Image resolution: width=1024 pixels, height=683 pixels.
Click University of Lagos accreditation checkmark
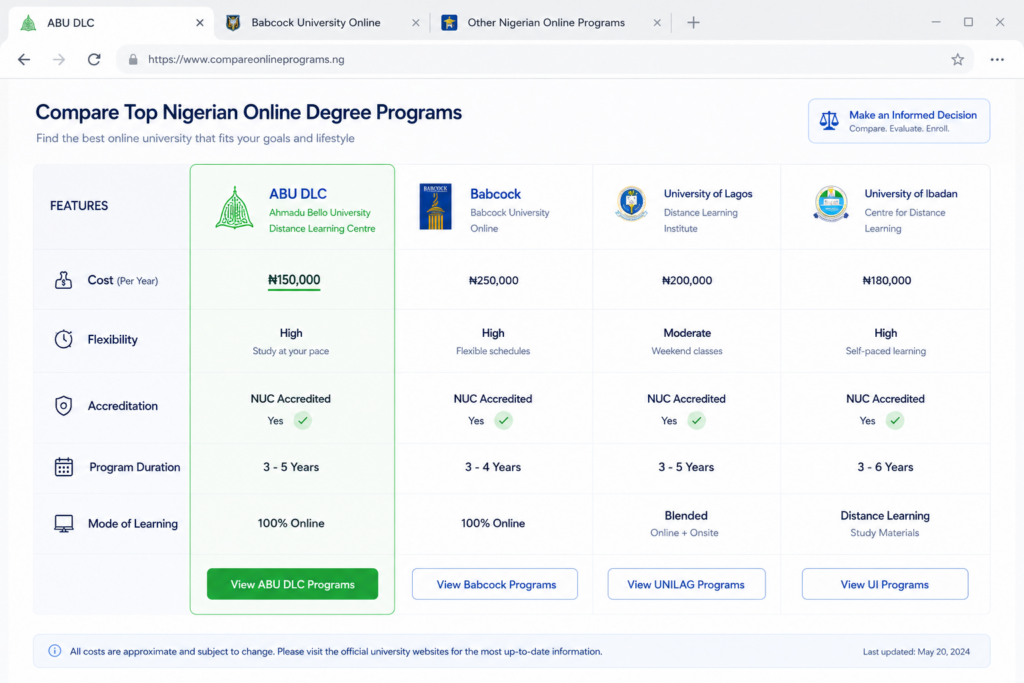coord(697,421)
